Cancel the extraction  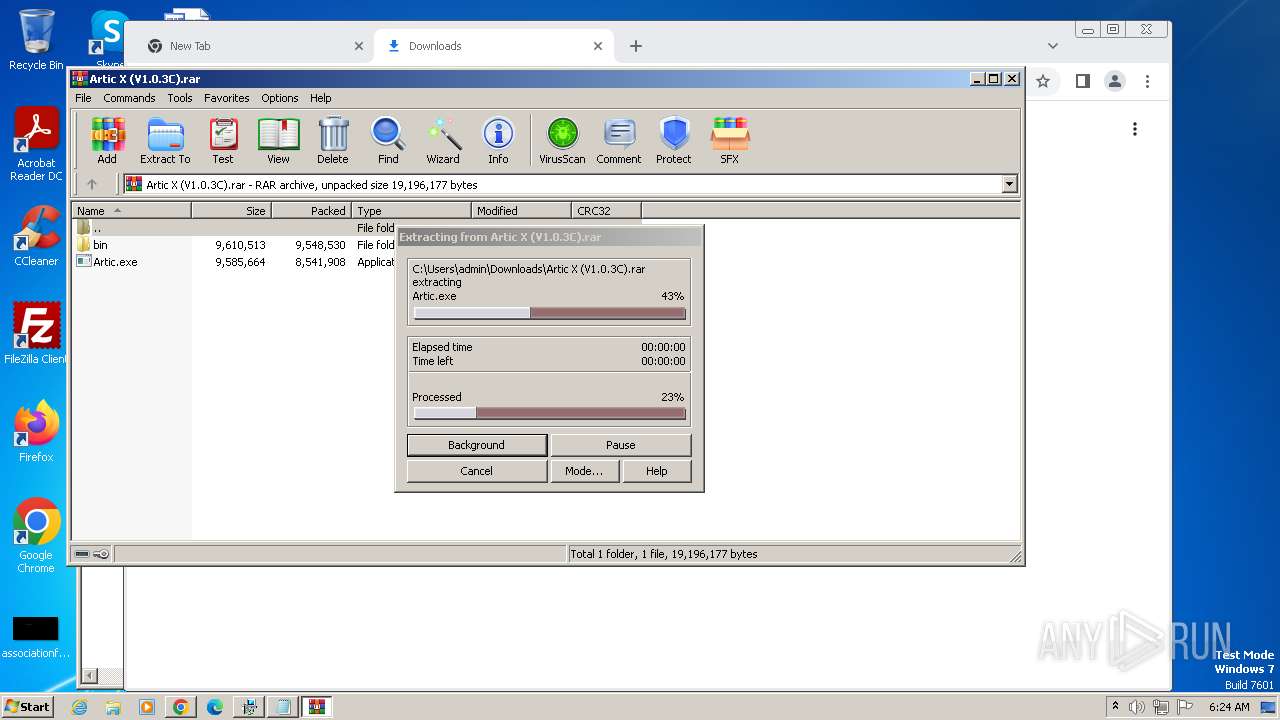click(x=477, y=471)
